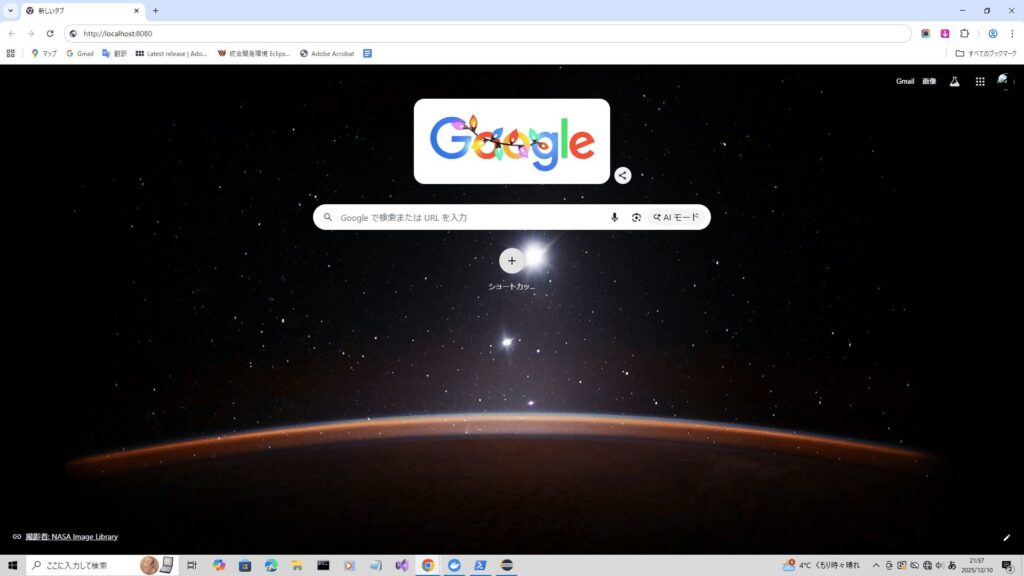The width and height of the screenshot is (1024, 576).
Task: Show hidden system tray icons
Action: coord(876,565)
